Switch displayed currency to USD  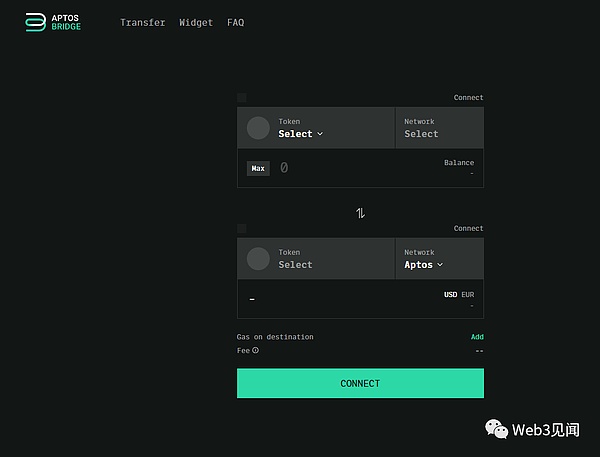point(450,295)
